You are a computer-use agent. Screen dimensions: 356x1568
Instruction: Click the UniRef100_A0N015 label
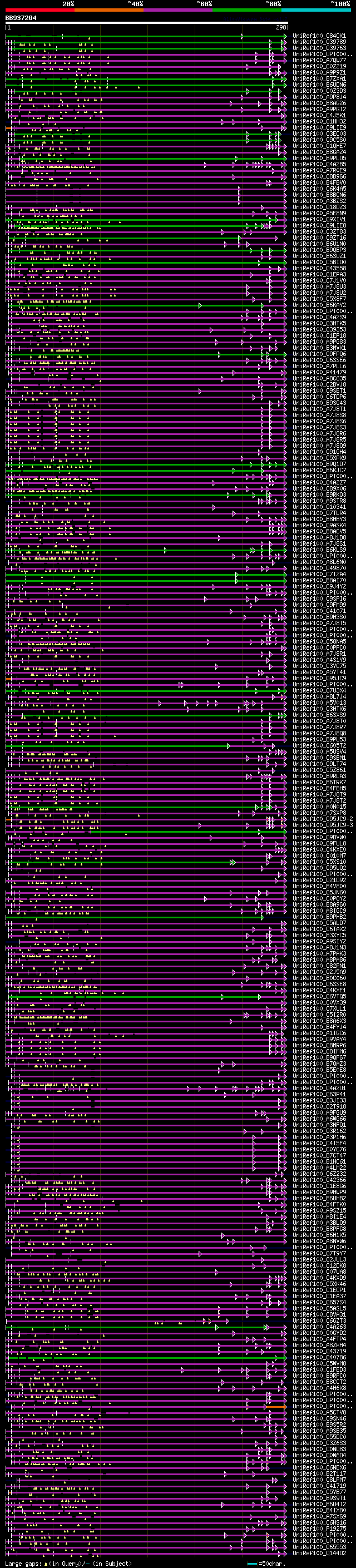coord(319,807)
